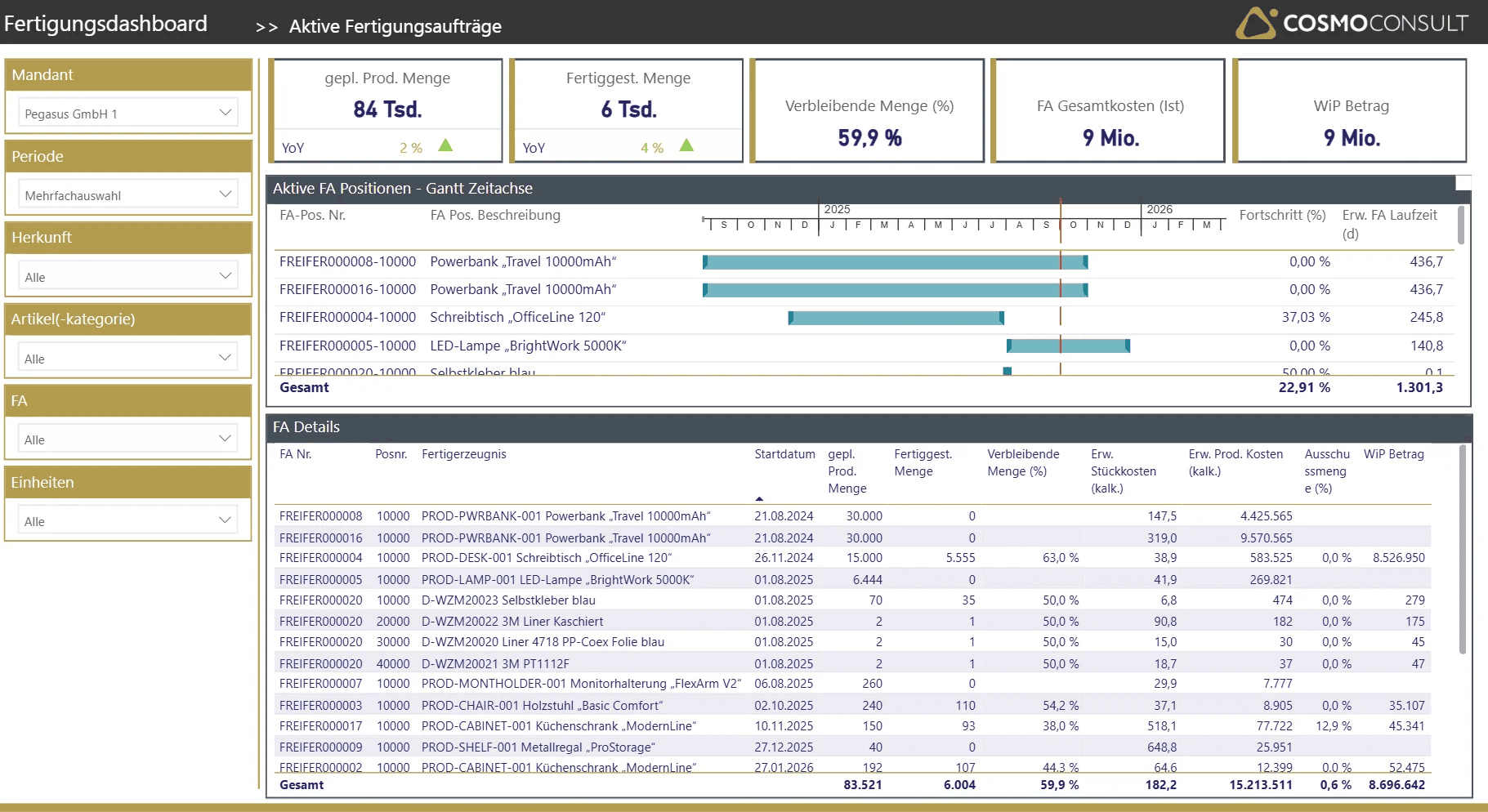Click the 1.301,3 Gesamt Laufzeit total

1419,387
